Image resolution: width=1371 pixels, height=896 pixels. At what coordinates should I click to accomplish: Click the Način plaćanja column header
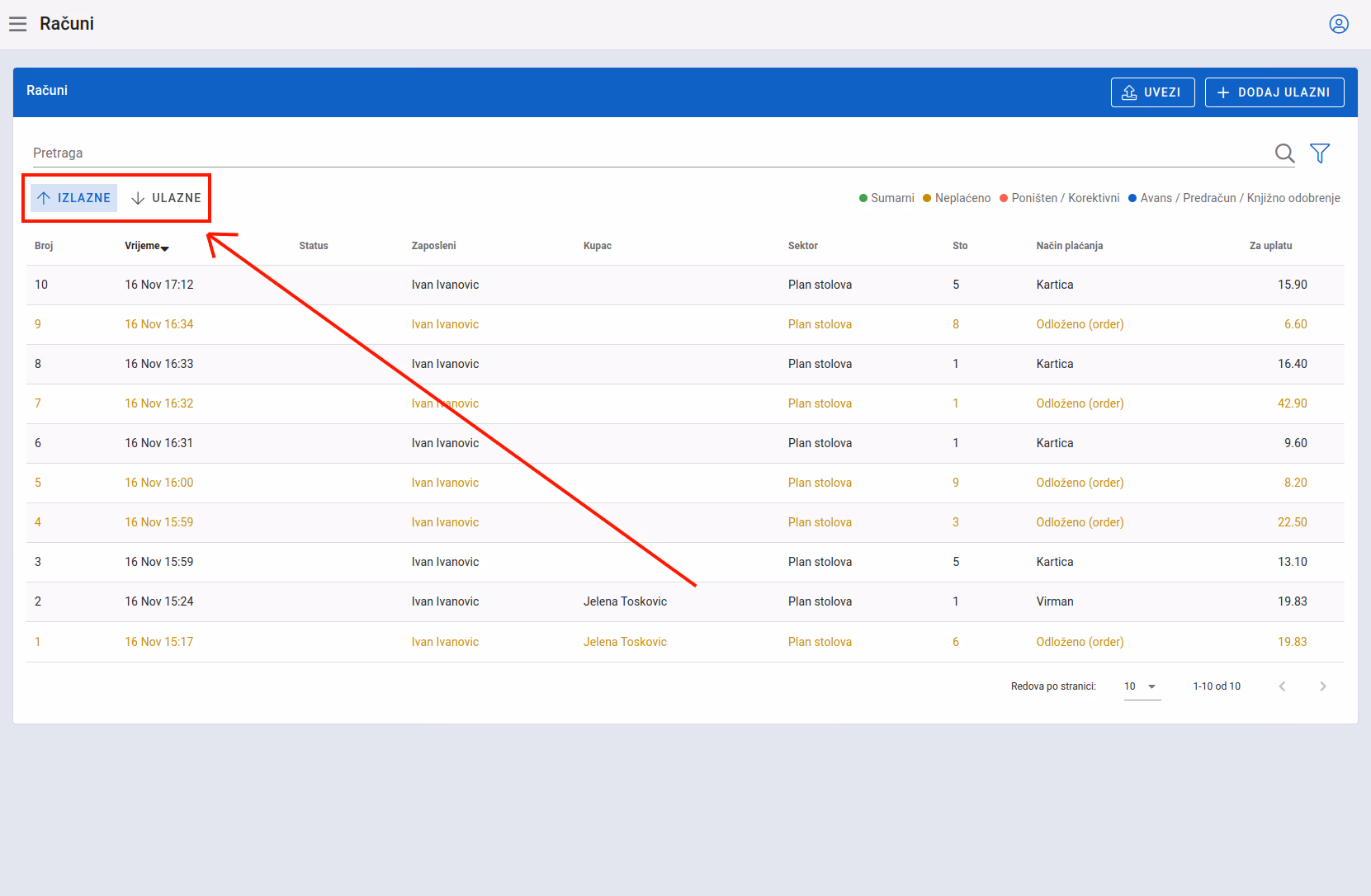click(x=1070, y=246)
